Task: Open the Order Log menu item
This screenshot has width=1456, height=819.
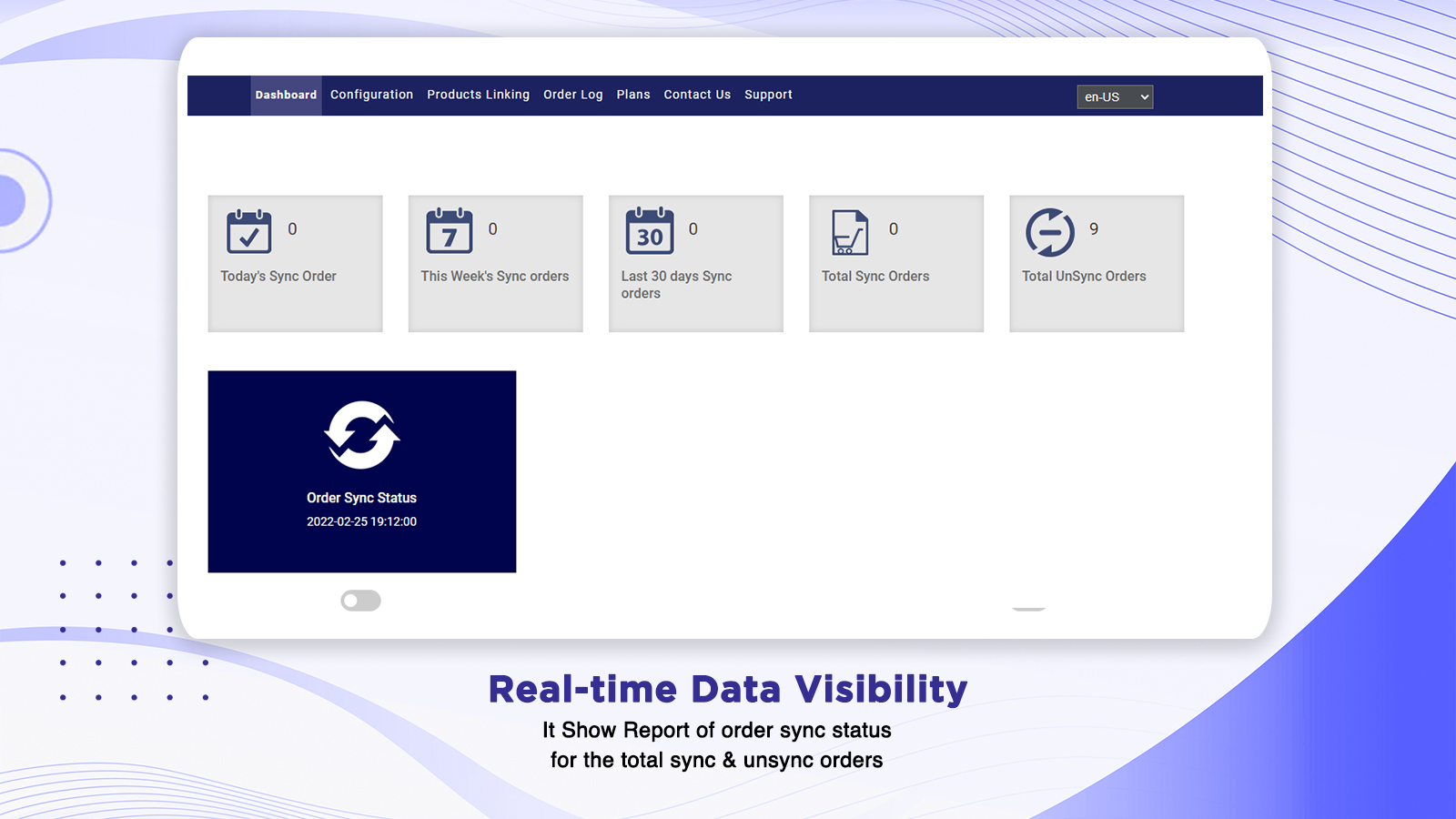Action: pyautogui.click(x=572, y=95)
